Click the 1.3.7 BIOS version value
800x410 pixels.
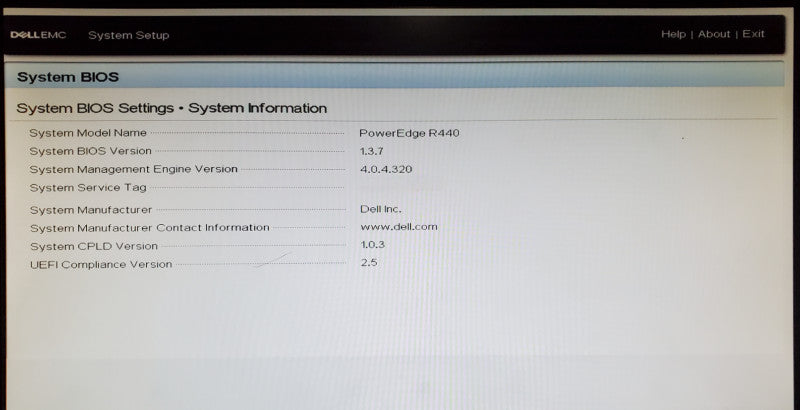tap(371, 151)
